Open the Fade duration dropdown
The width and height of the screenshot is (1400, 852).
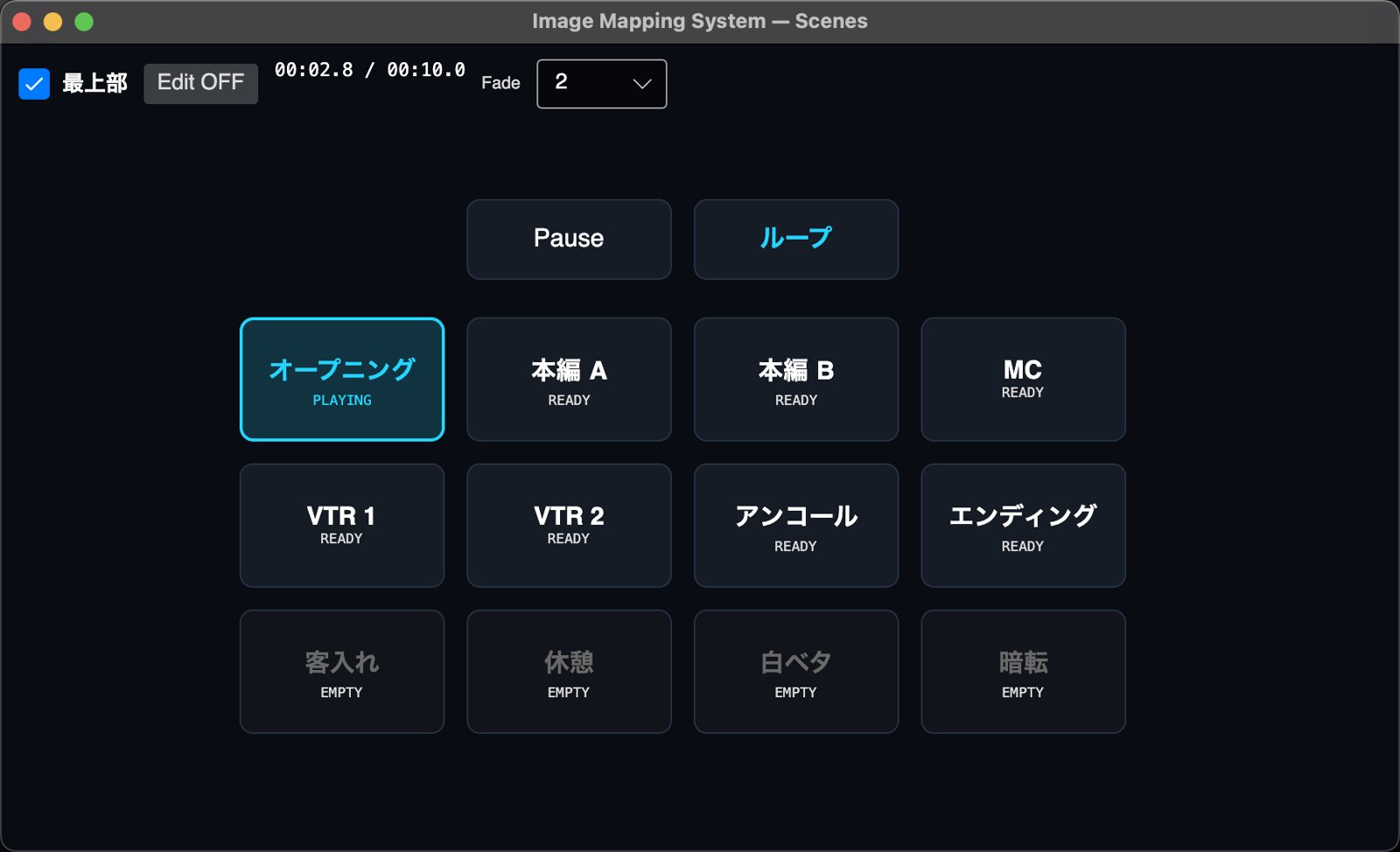tap(601, 84)
